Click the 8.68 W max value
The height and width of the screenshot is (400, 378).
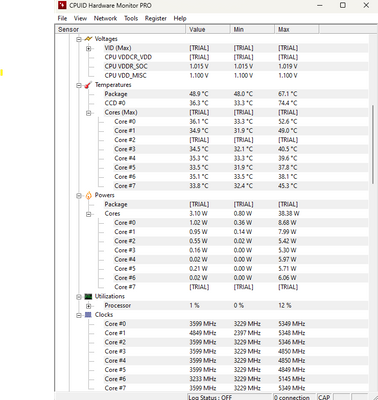pos(287,223)
